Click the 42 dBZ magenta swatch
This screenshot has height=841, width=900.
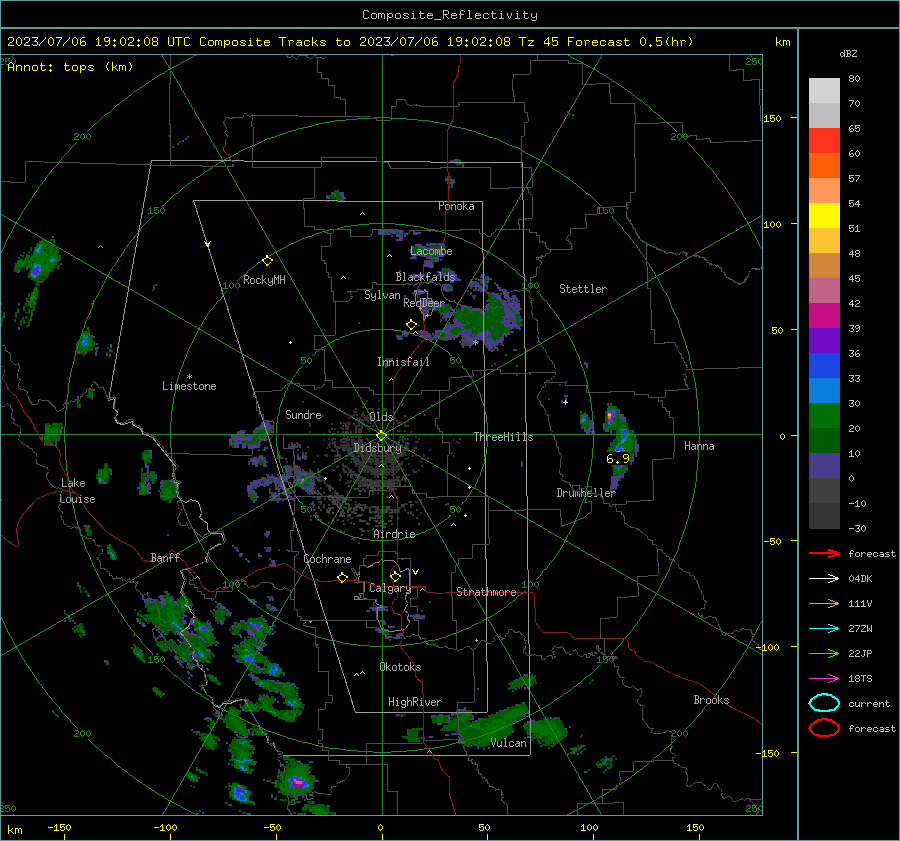pyautogui.click(x=824, y=315)
